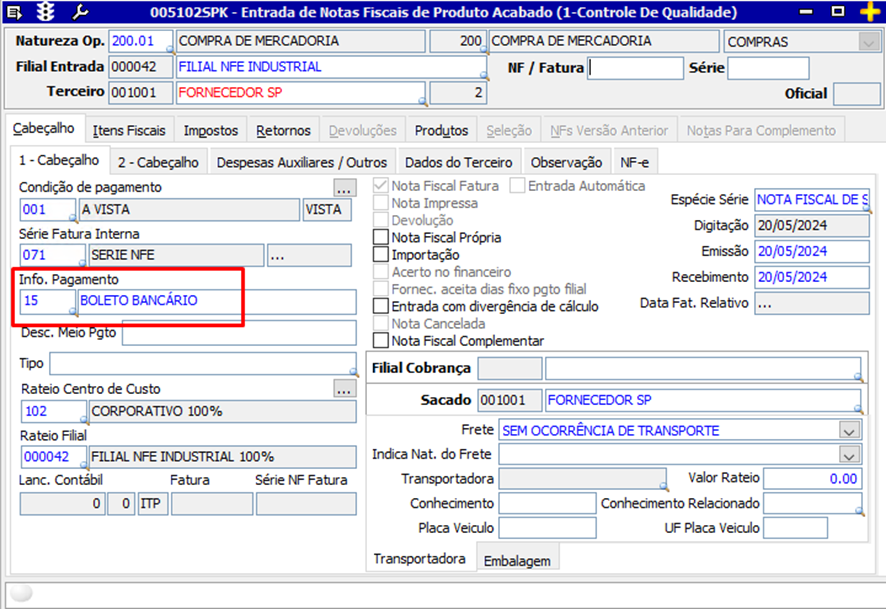
Task: Open lookup for Natureza Op. 200.01 field
Action: [x=169, y=51]
